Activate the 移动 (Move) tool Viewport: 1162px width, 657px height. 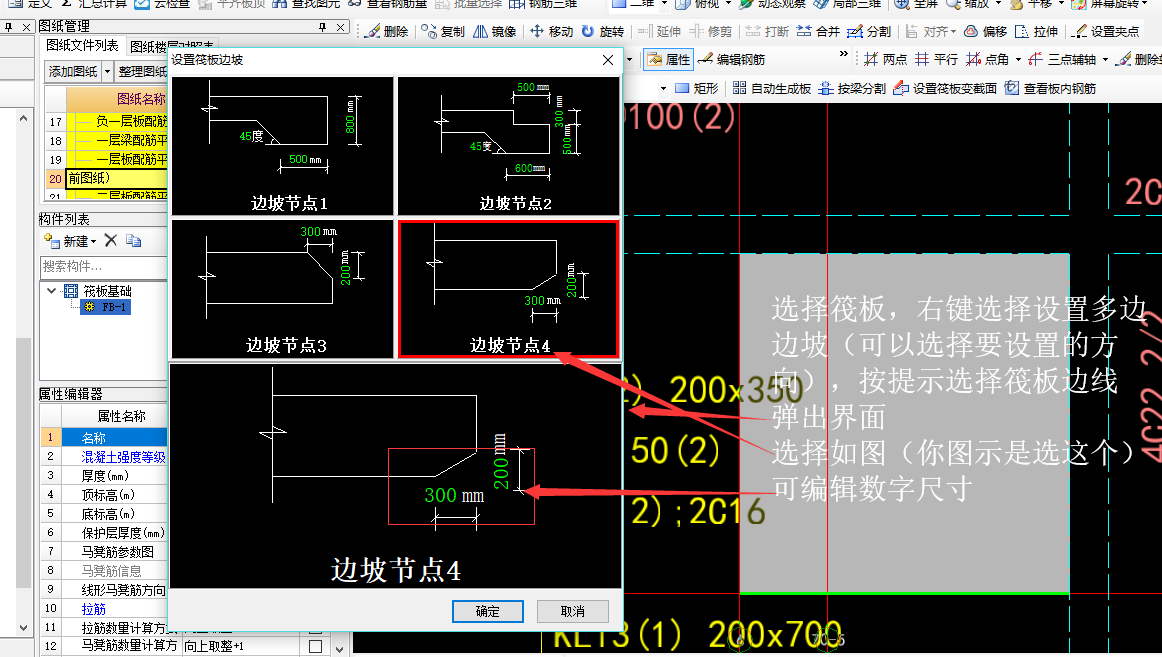click(x=552, y=32)
